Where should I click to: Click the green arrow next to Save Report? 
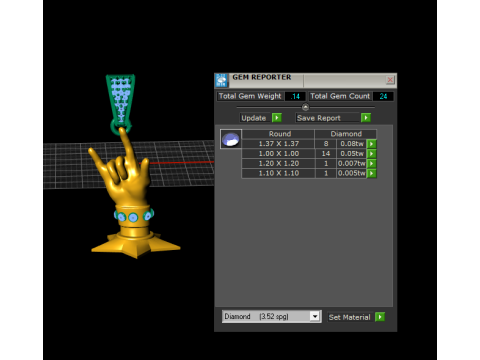point(366,118)
